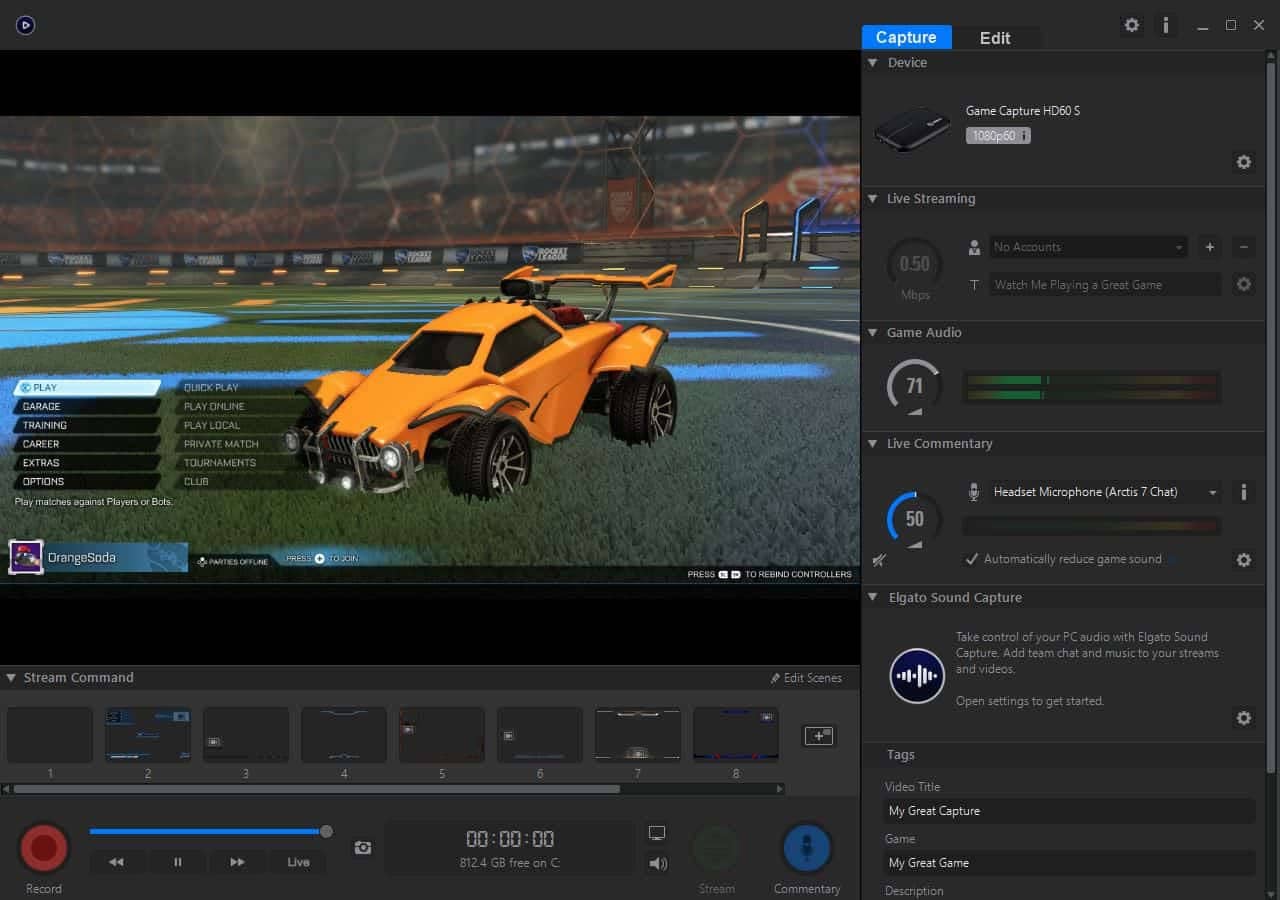
Task: Select scene thumbnail 7
Action: pyautogui.click(x=638, y=735)
